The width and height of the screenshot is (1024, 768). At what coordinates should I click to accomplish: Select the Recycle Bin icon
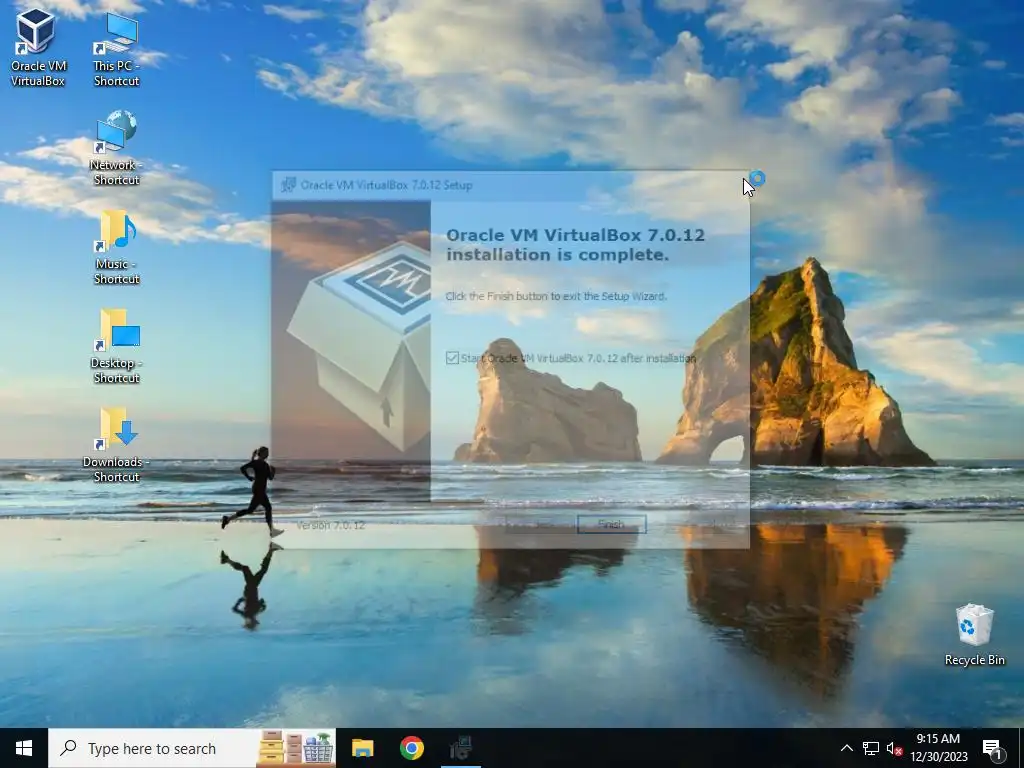(974, 635)
